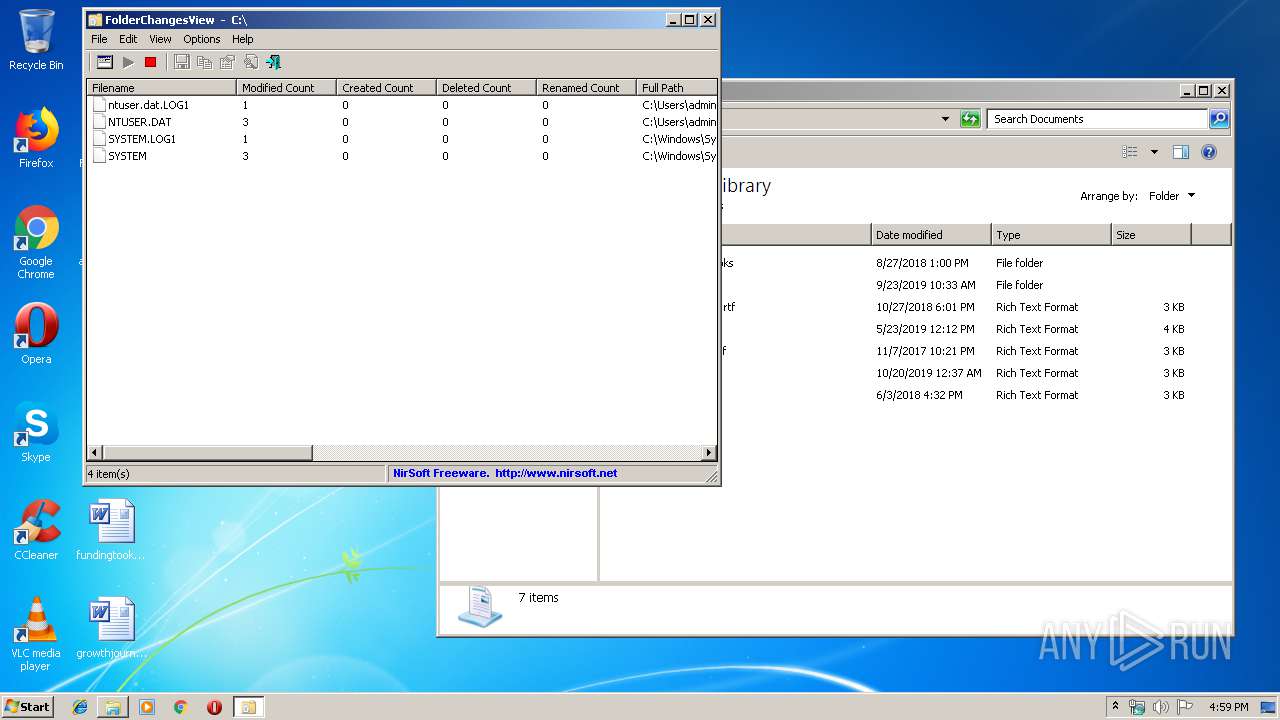
Task: Click the 4:59 PM taskbar clock
Action: (x=1228, y=707)
